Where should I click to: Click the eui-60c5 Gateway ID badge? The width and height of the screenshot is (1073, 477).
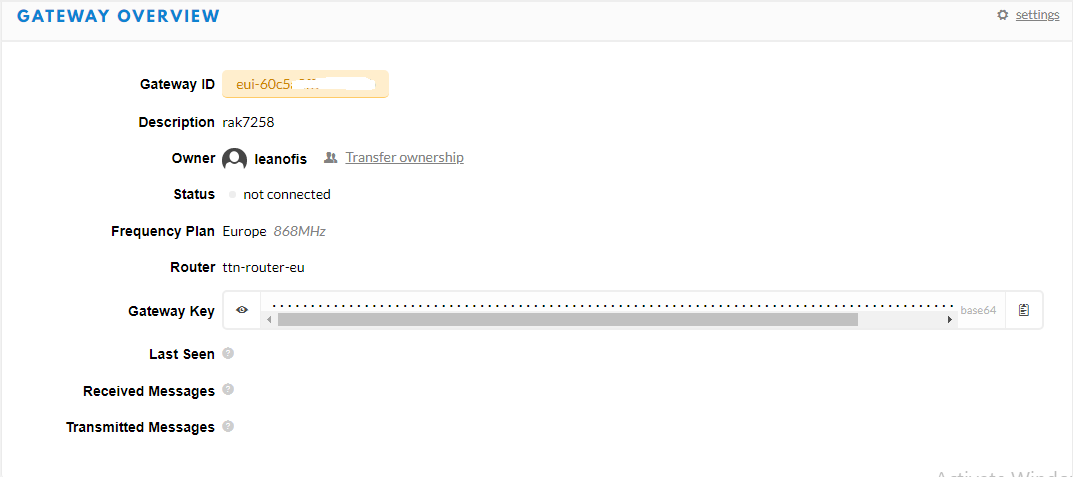coord(305,84)
